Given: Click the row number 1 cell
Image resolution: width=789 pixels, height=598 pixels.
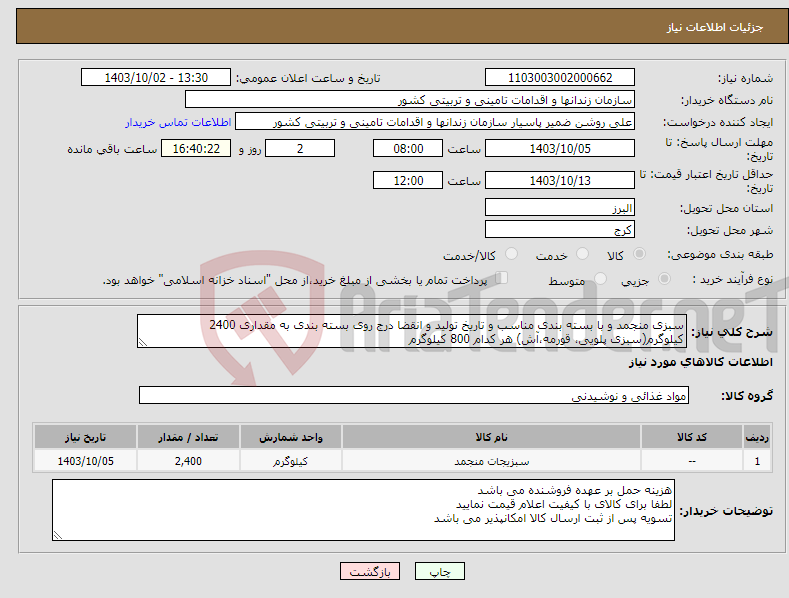Looking at the screenshot, I should [x=757, y=461].
